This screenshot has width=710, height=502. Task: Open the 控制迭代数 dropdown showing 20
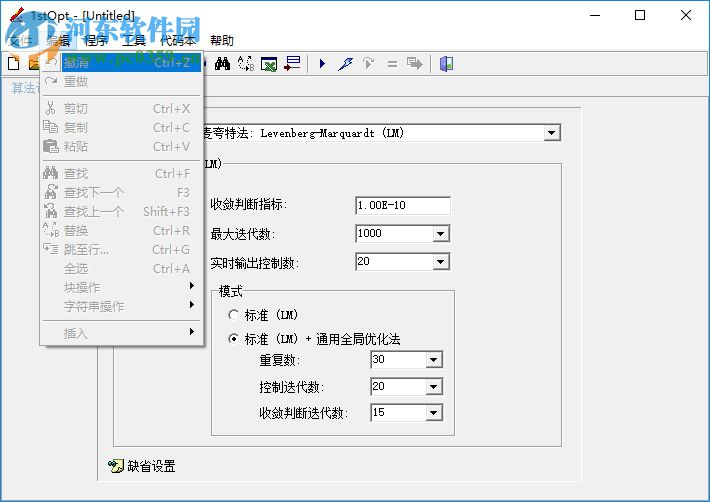(433, 387)
